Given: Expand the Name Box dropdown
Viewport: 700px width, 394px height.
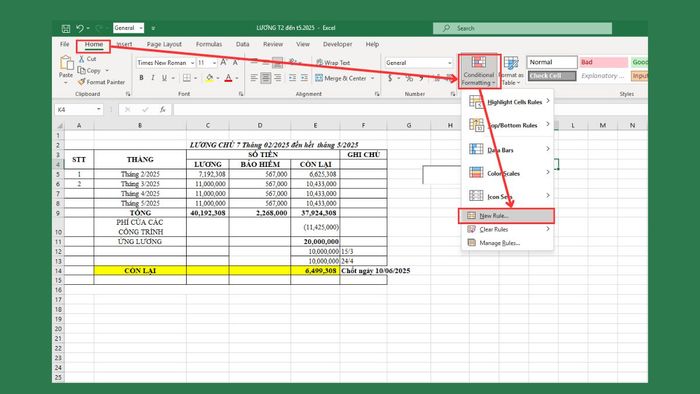Looking at the screenshot, I should pyautogui.click(x=99, y=109).
